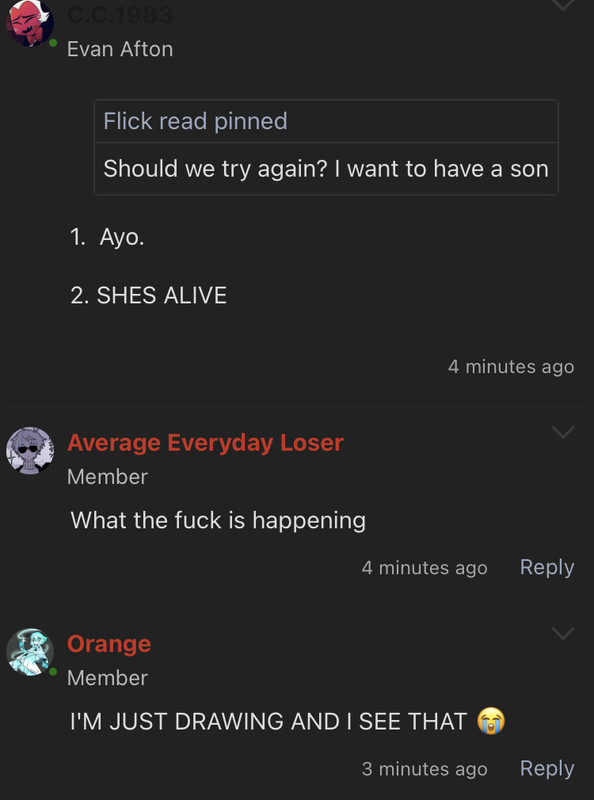
Task: Open the red-haired avatar beside Evan Afton
Action: click(x=30, y=23)
